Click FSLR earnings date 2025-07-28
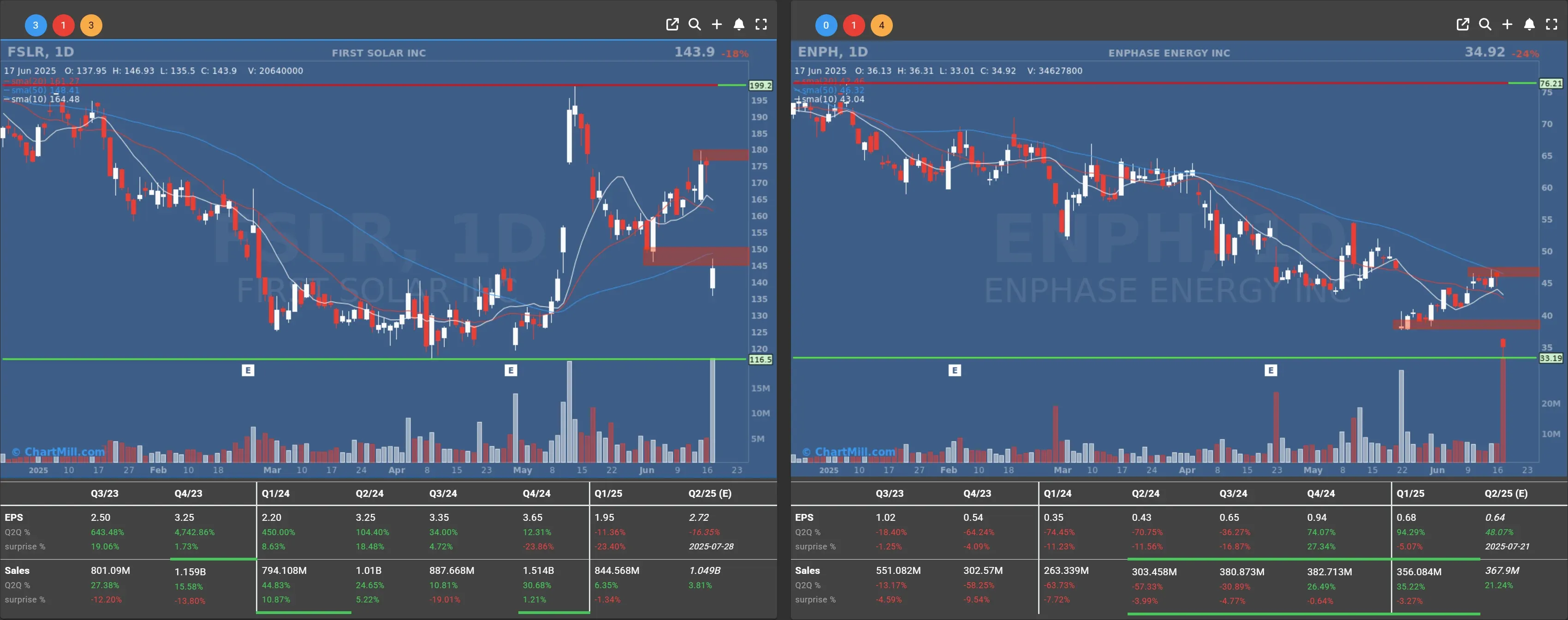 (711, 546)
